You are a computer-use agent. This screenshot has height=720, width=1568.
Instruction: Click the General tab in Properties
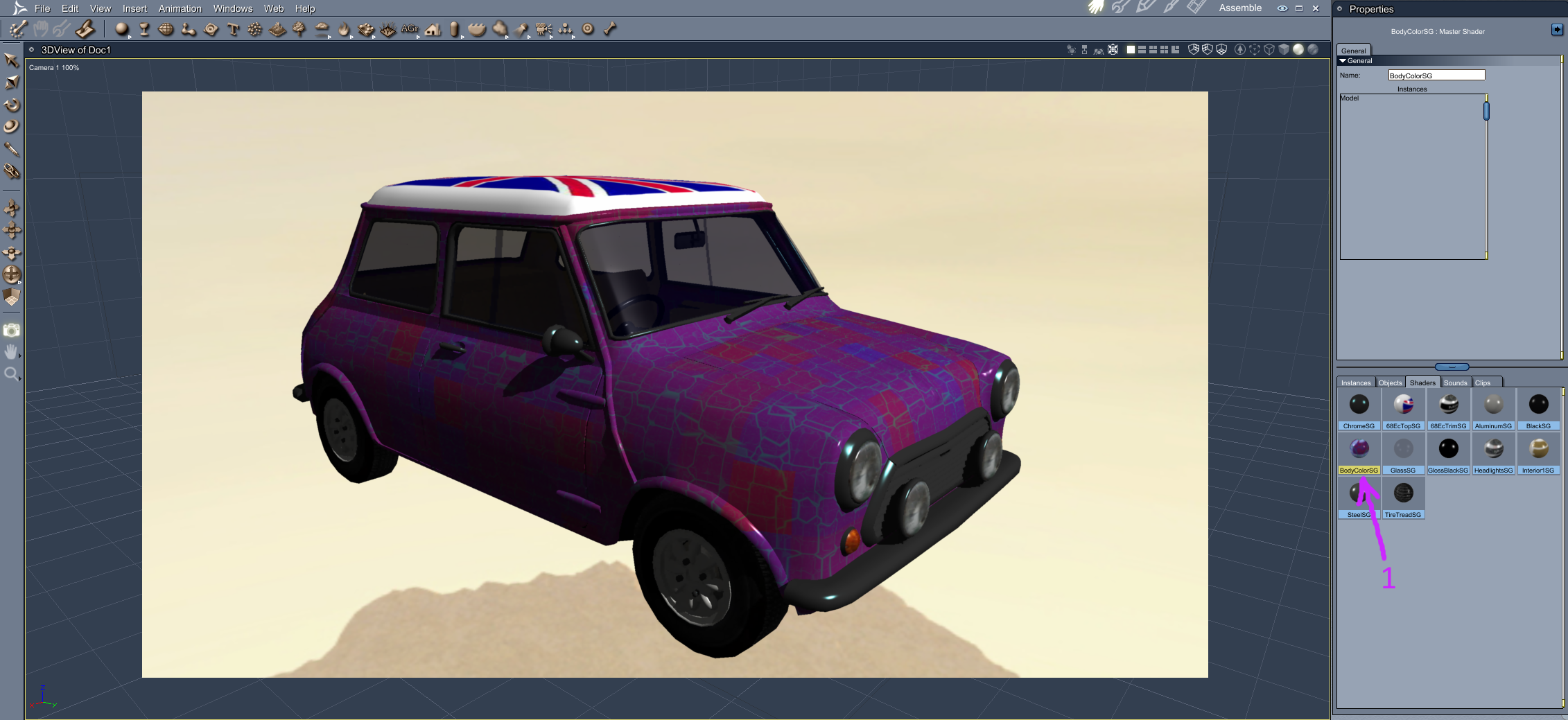point(1353,51)
